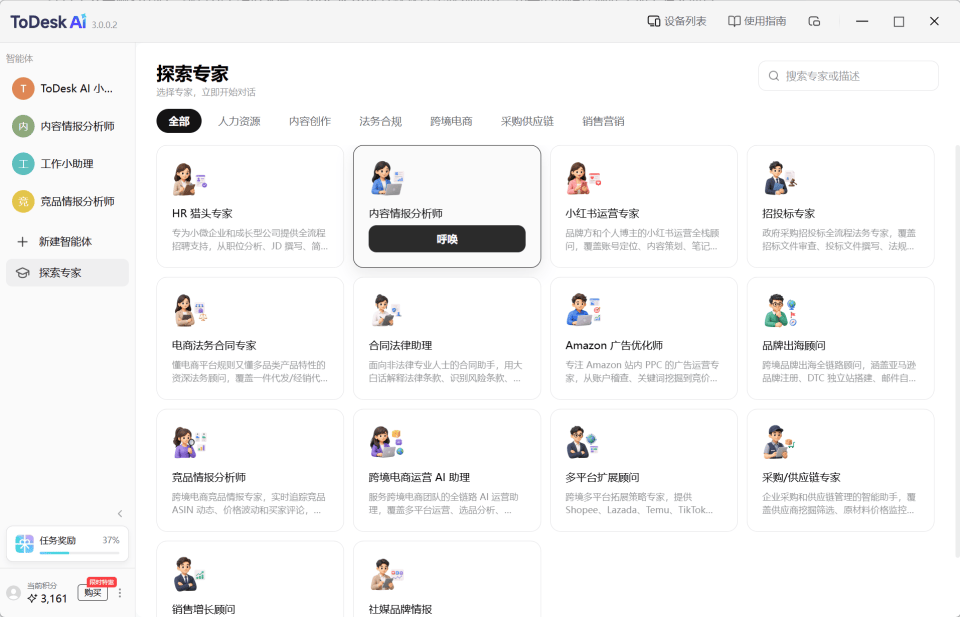This screenshot has width=960, height=617.
Task: Click the 销售增长顾问 card title
Action: tap(204, 610)
